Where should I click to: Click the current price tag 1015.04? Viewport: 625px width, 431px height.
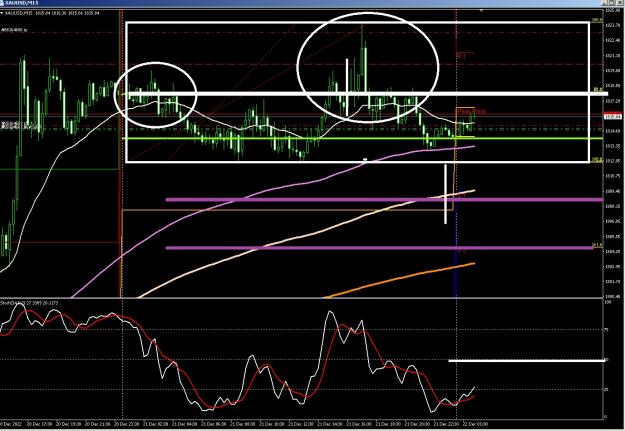(613, 116)
